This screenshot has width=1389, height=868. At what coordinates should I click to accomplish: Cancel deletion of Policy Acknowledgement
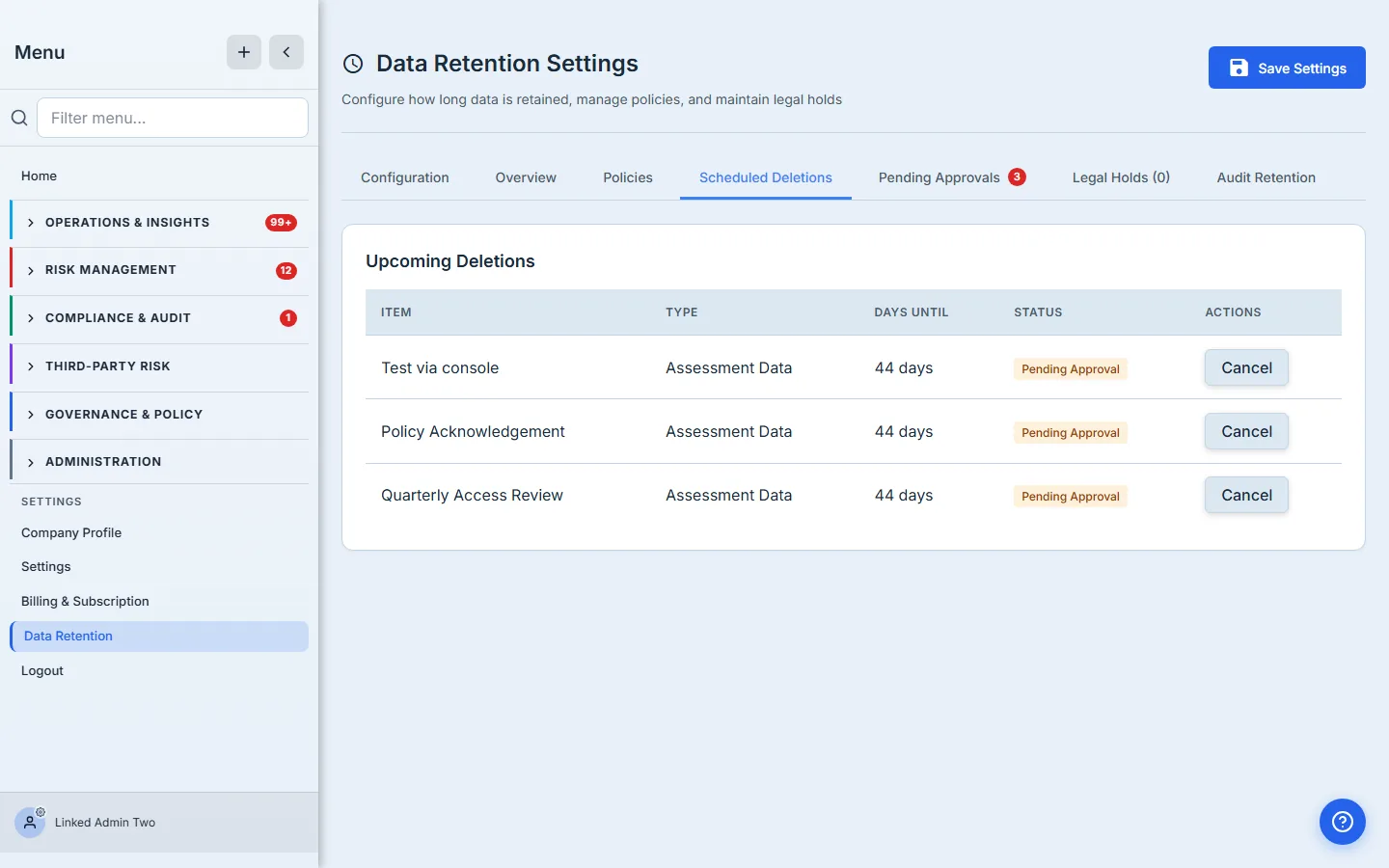pos(1246,431)
